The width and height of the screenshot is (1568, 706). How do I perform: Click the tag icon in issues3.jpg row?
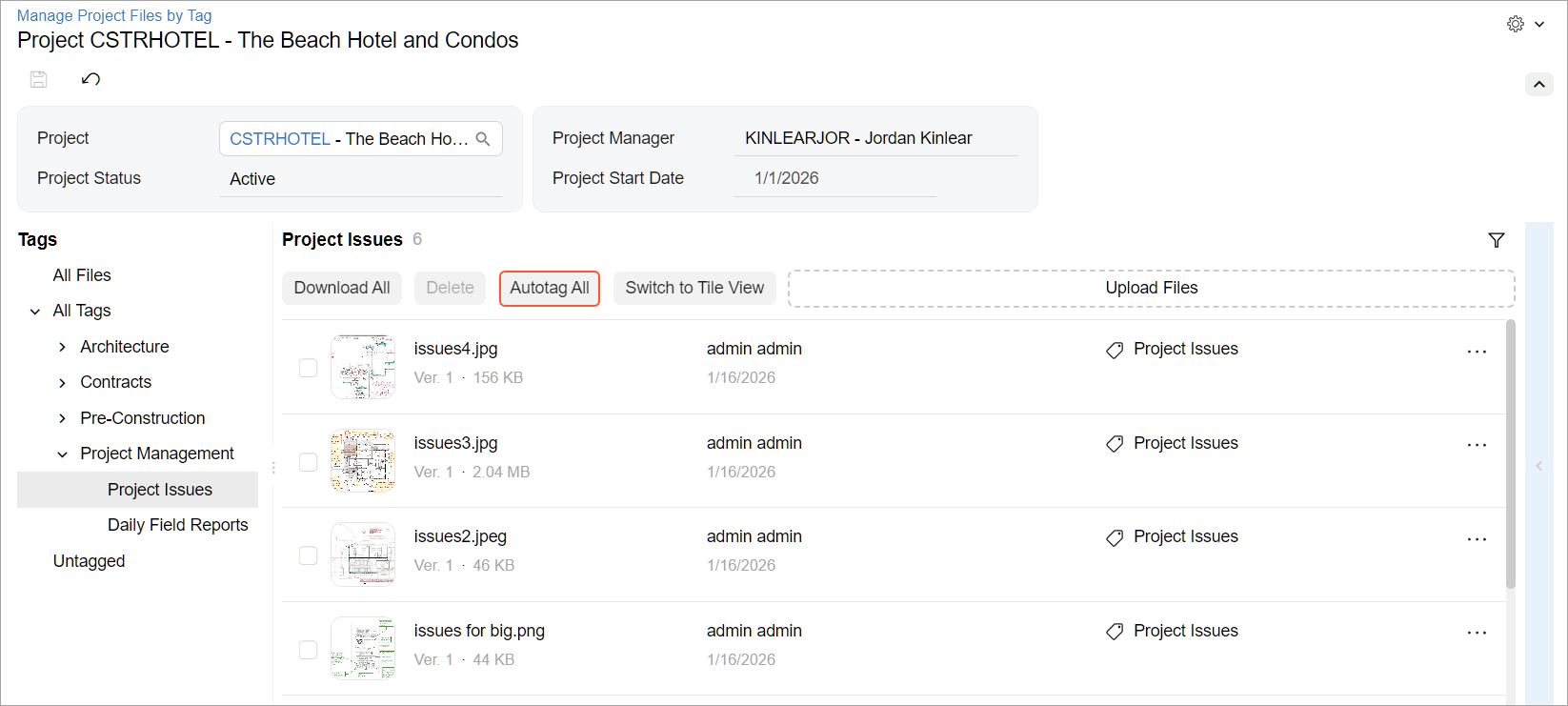click(1115, 444)
